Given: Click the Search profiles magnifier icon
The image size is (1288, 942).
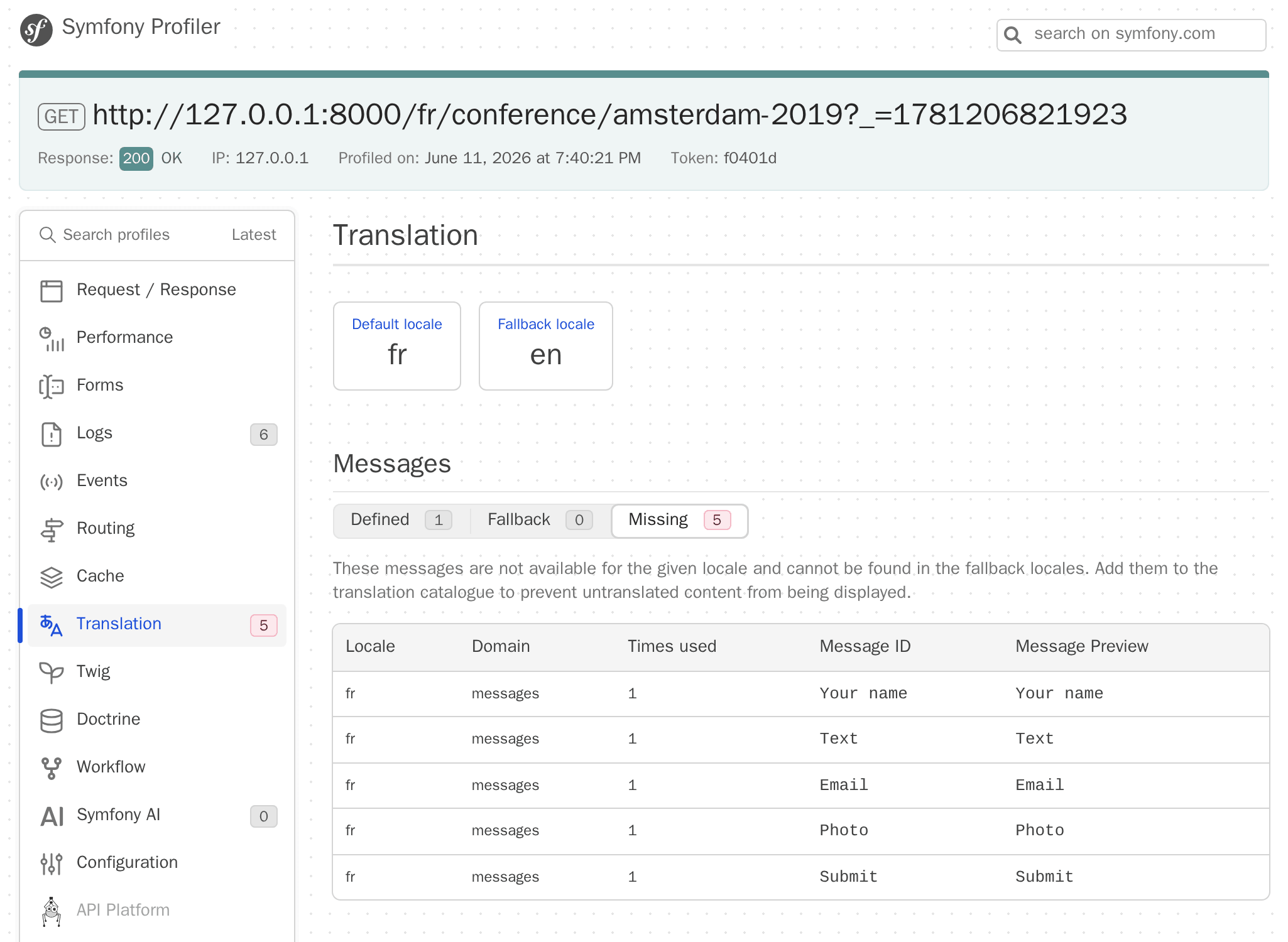Looking at the screenshot, I should click(48, 235).
